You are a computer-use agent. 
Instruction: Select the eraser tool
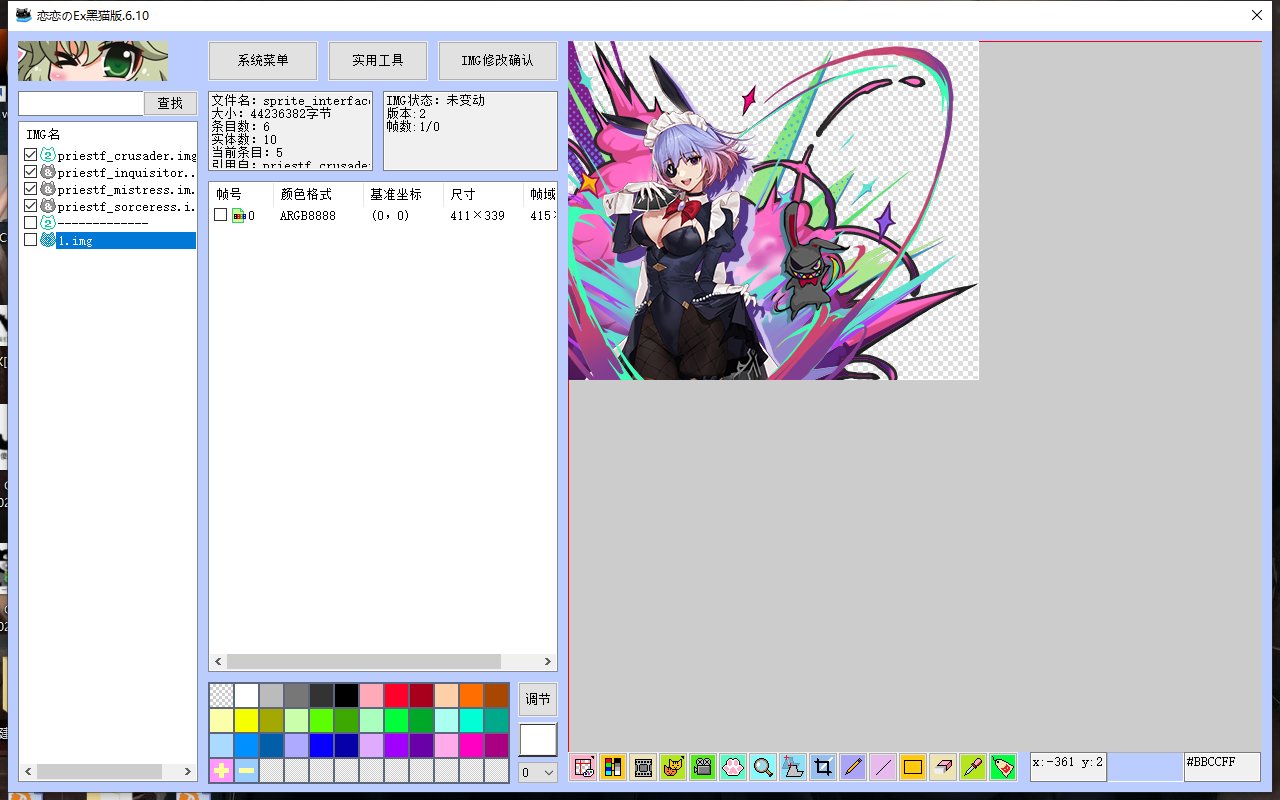coord(943,767)
